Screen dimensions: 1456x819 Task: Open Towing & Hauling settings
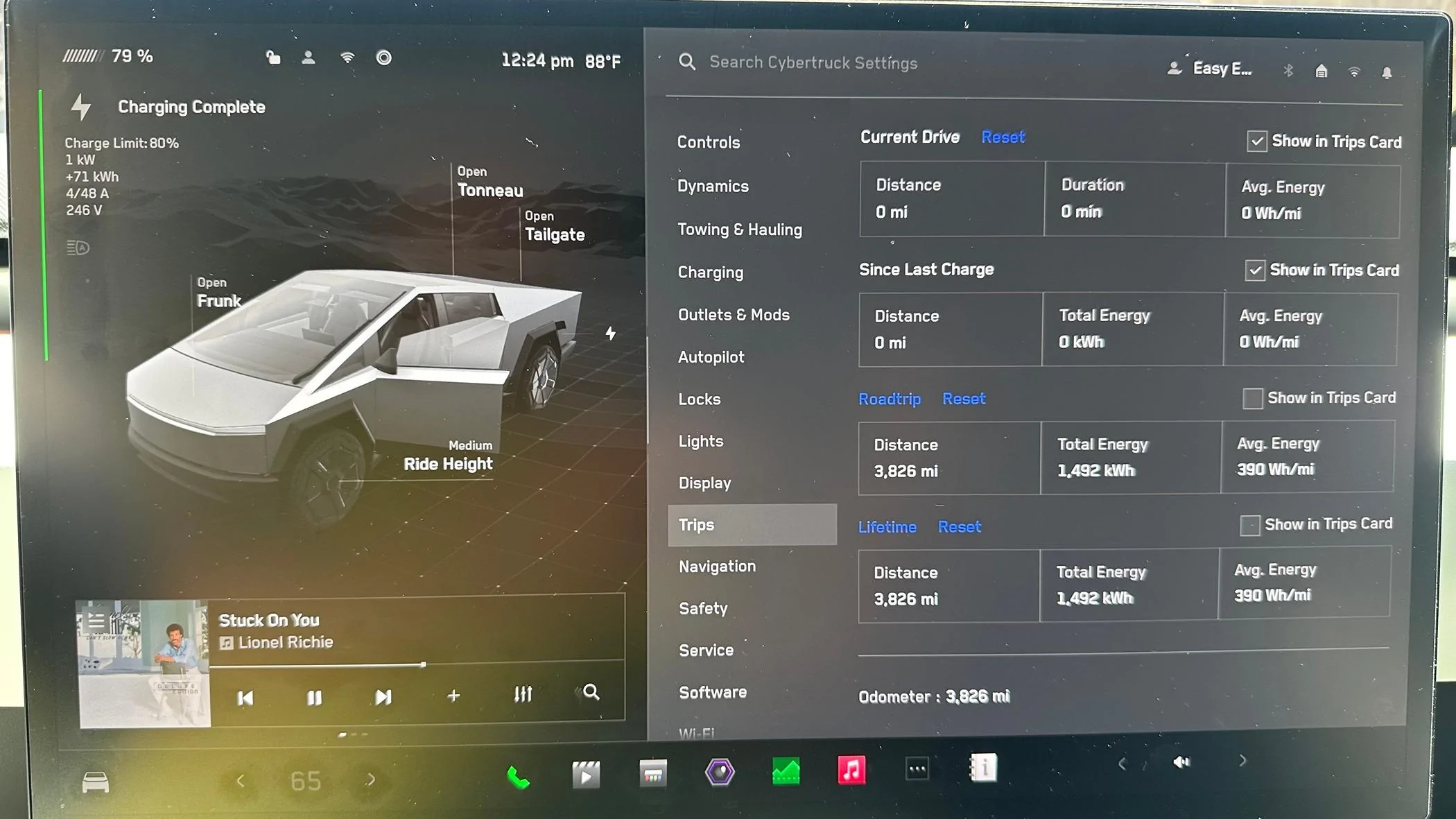(740, 230)
